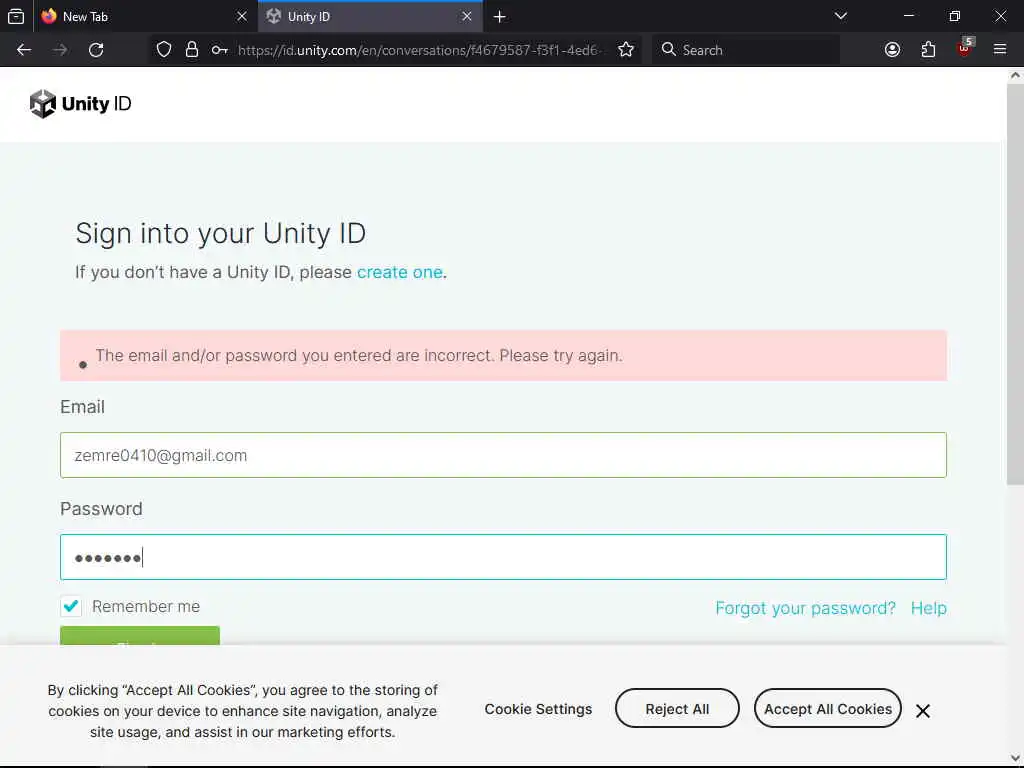Click the 'Sign into your Unity ID' heading
This screenshot has height=768, width=1024.
click(x=221, y=234)
